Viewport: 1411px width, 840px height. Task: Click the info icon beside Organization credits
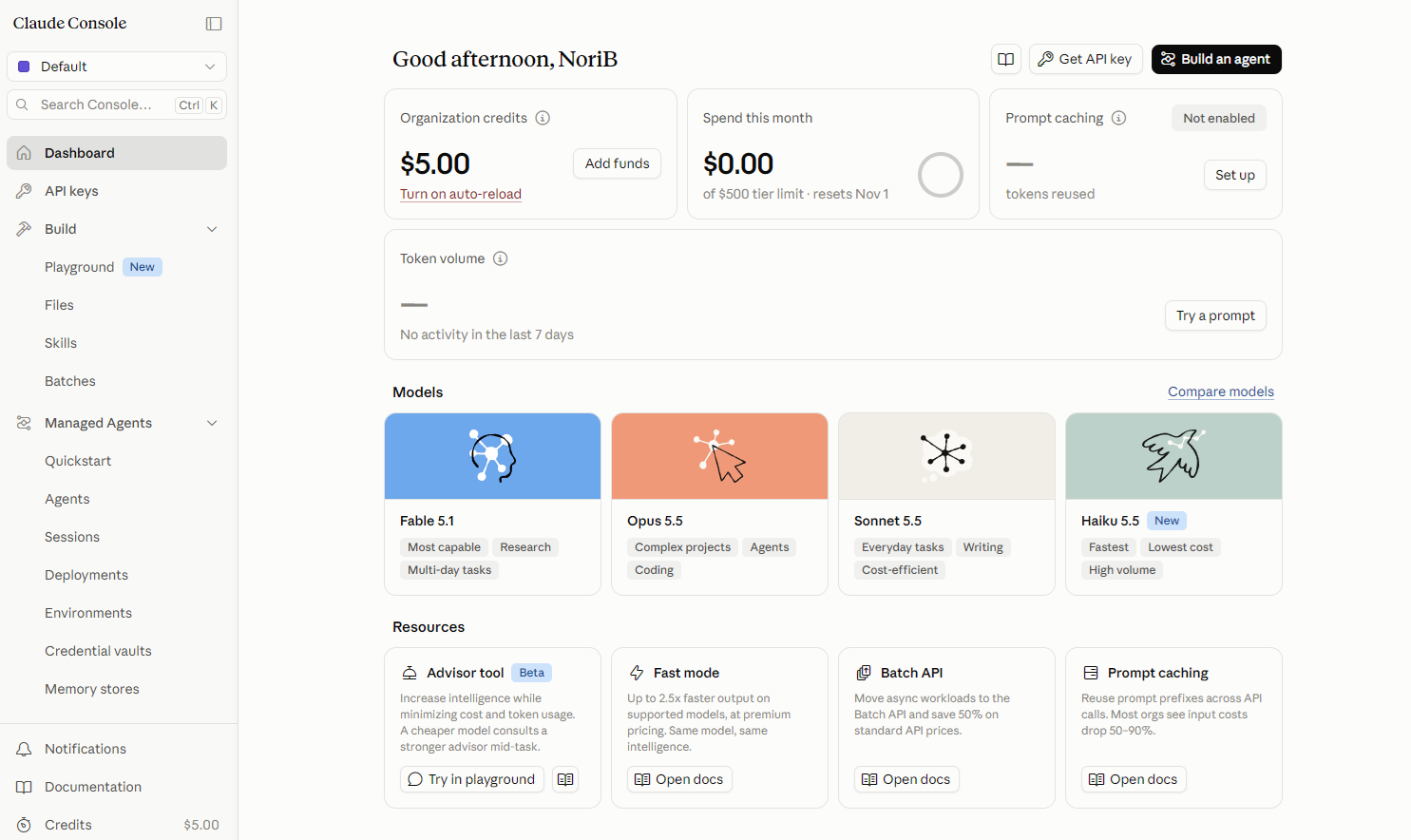(x=543, y=118)
